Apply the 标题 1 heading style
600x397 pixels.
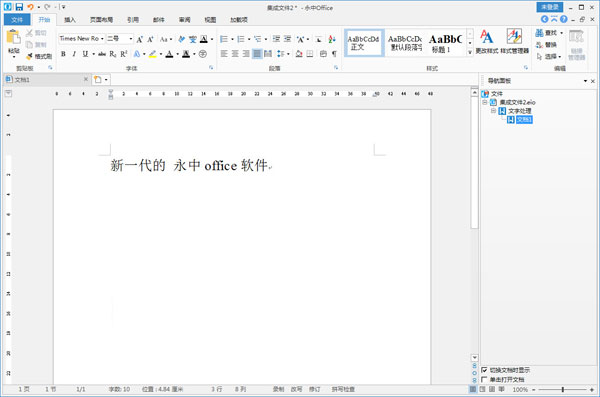point(445,43)
